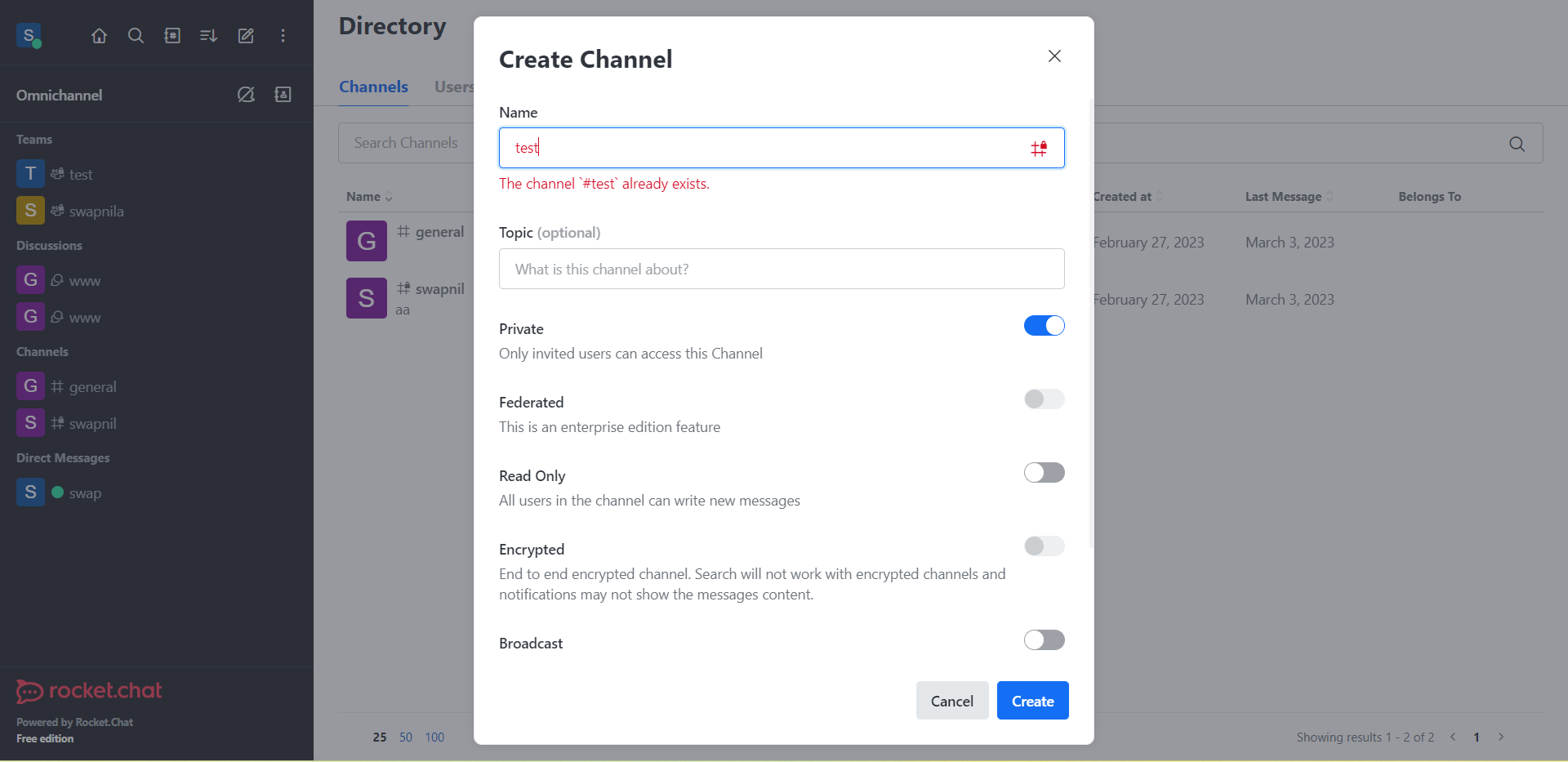This screenshot has height=762, width=1568.
Task: Select the Channels tab in Directory
Action: coord(373,87)
